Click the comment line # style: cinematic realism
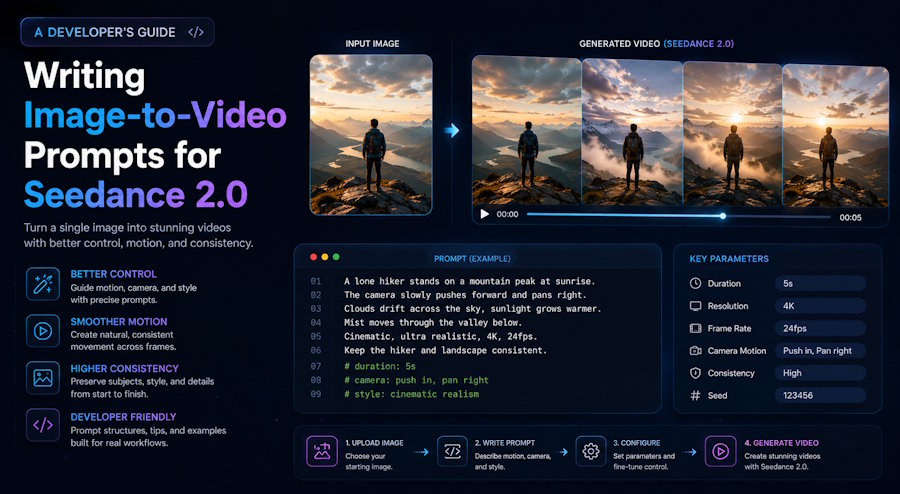This screenshot has height=494, width=900. pyautogui.click(x=412, y=394)
